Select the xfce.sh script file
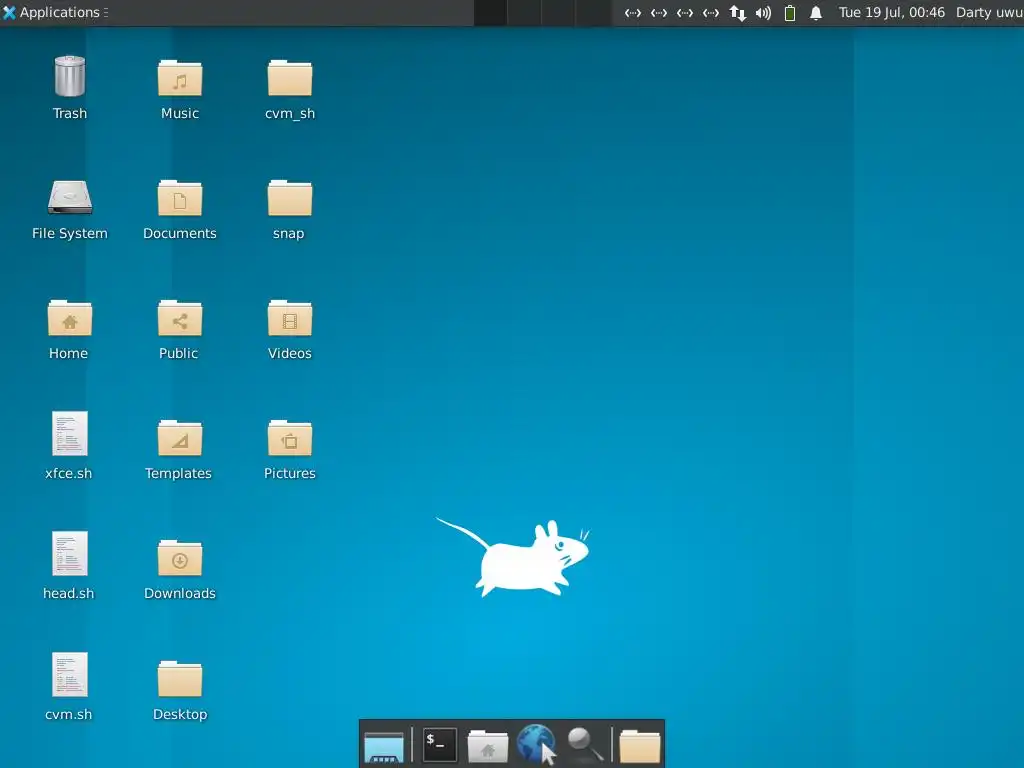1024x768 pixels. [x=70, y=434]
